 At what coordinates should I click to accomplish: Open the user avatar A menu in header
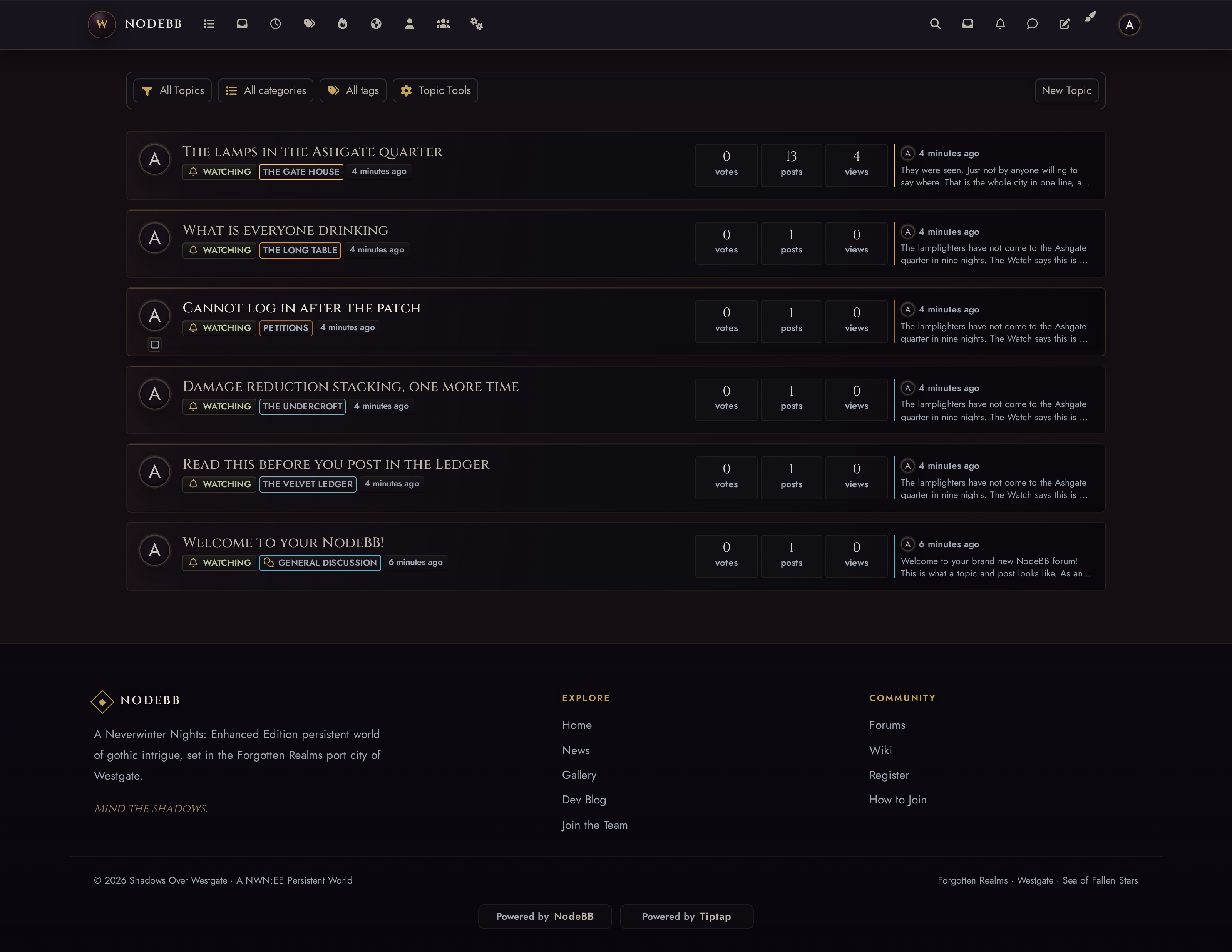[1129, 25]
